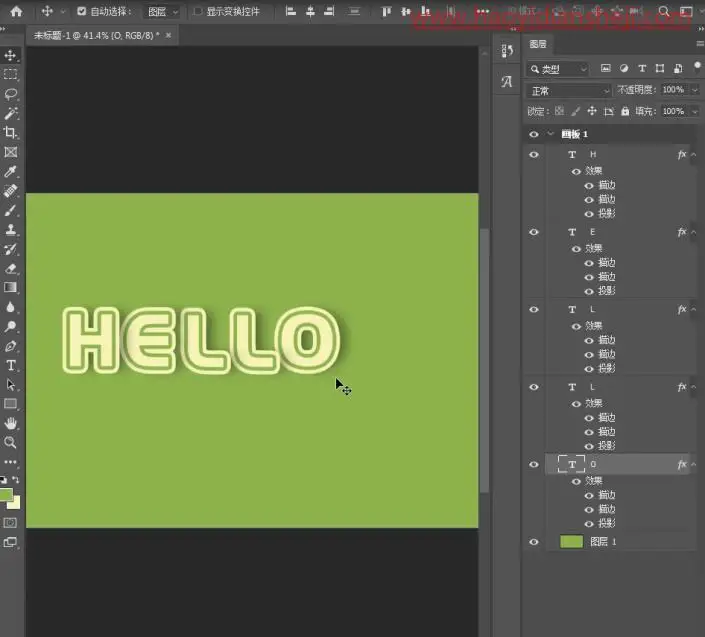Viewport: 705px width, 637px height.
Task: Select the Horizontal Type tool
Action: click(x=10, y=365)
